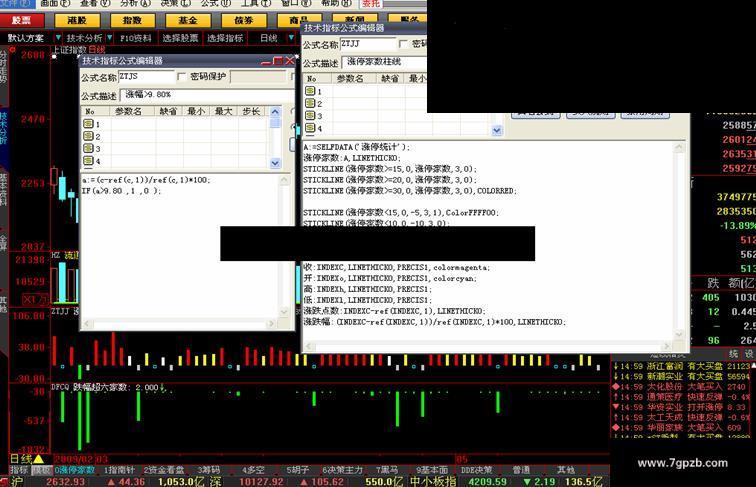
Task: Click up arrow of ZTJS parameter list
Action: (275, 112)
